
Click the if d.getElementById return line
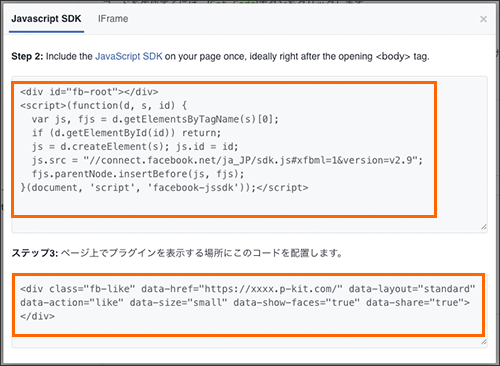pyautogui.click(x=126, y=133)
